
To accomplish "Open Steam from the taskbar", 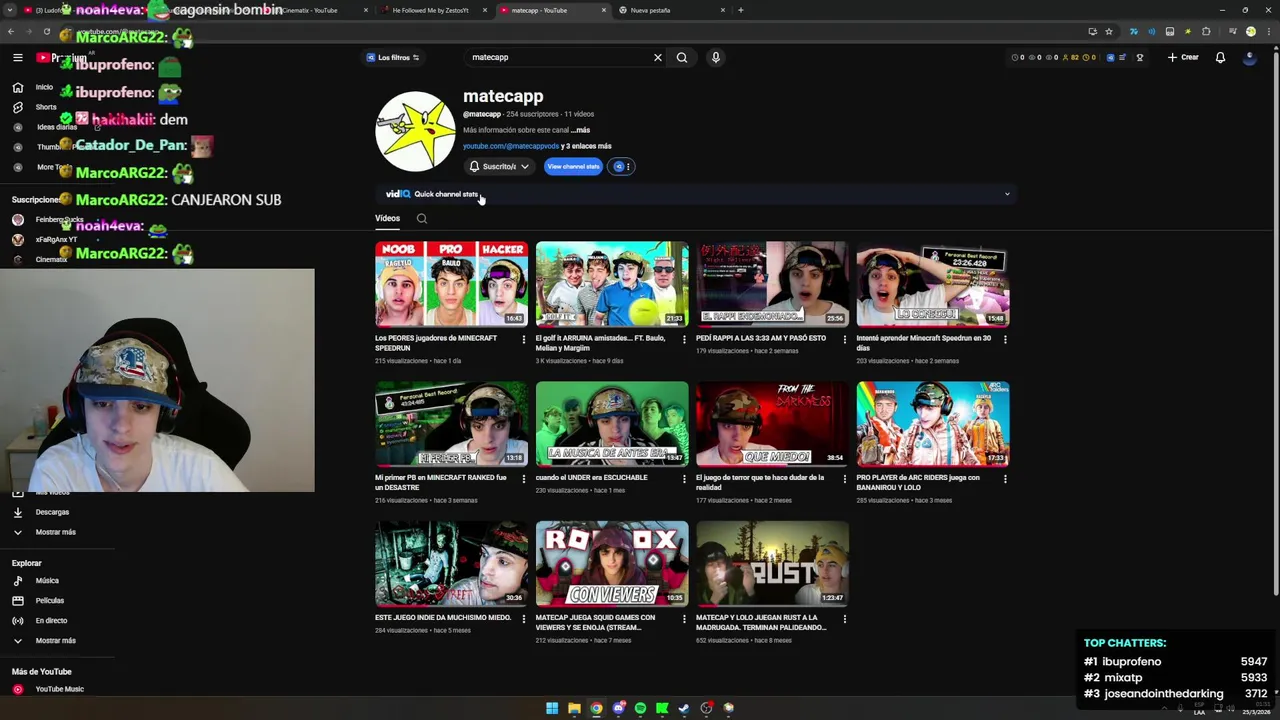I will [x=684, y=708].
